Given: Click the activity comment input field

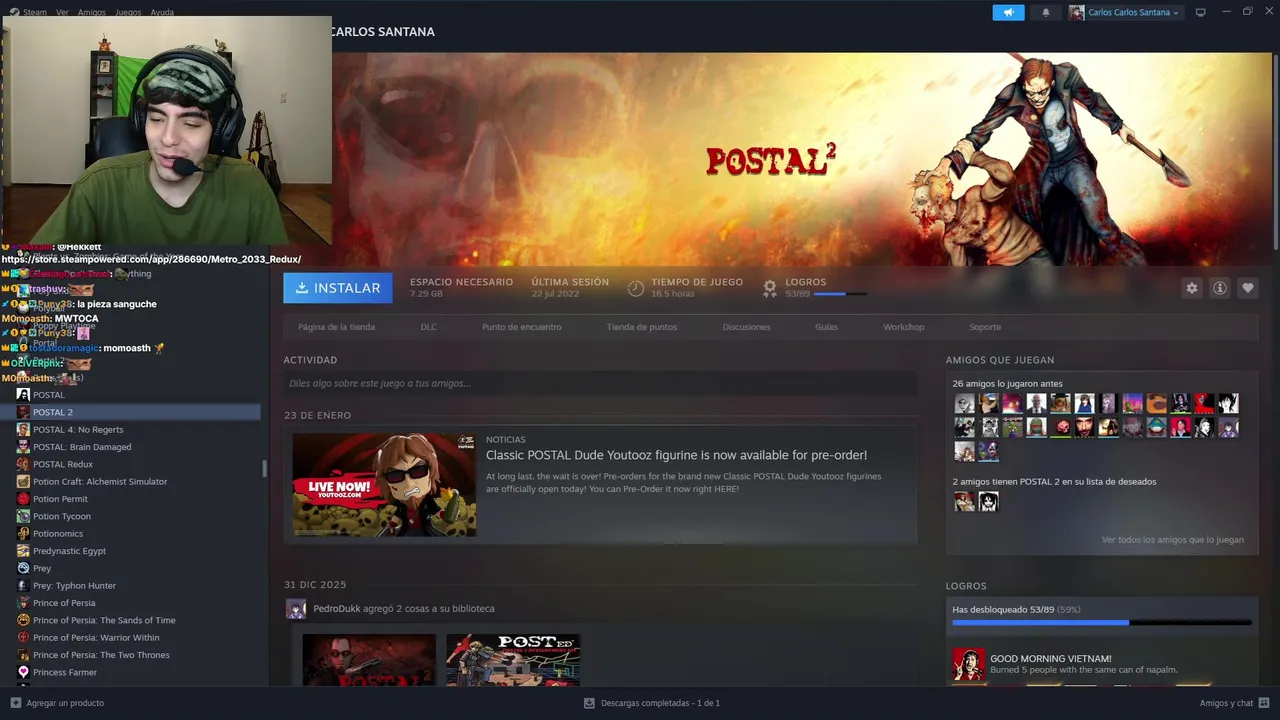Looking at the screenshot, I should point(600,383).
